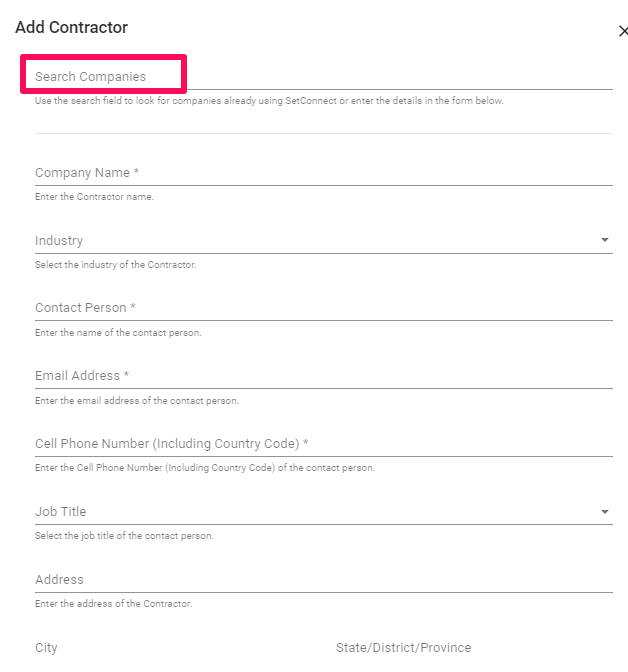
Task: Click the 'Enter the Contractor name' hint
Action: tap(94, 197)
